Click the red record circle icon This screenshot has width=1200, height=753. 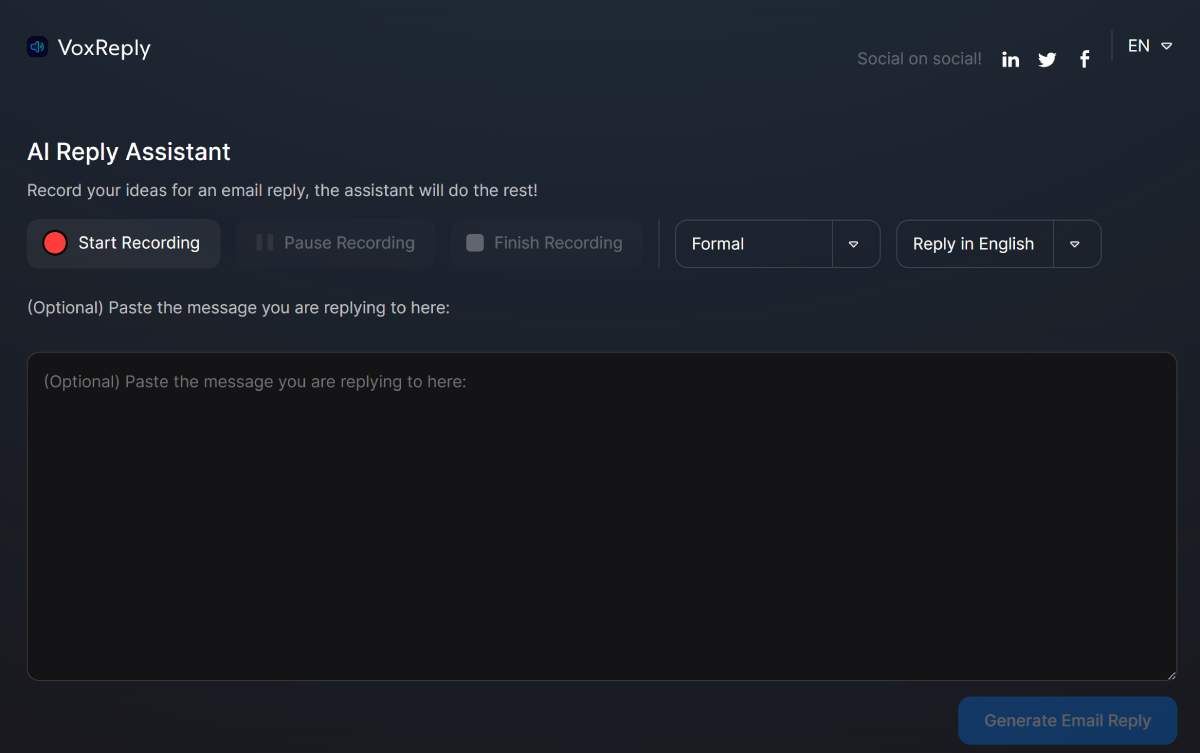(x=55, y=243)
